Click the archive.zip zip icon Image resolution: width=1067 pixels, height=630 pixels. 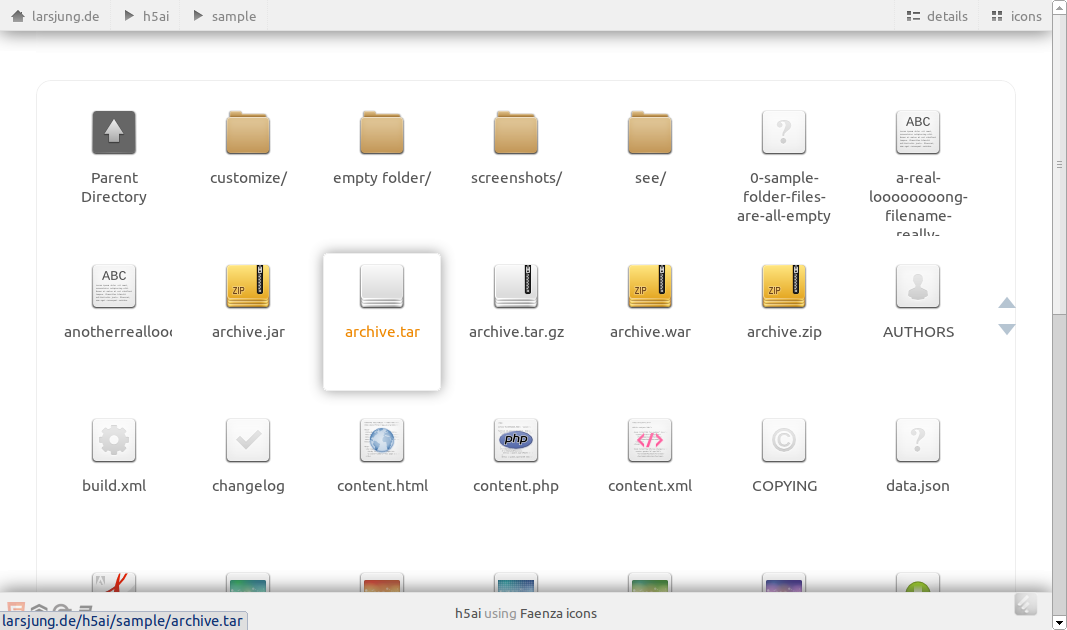(x=784, y=286)
